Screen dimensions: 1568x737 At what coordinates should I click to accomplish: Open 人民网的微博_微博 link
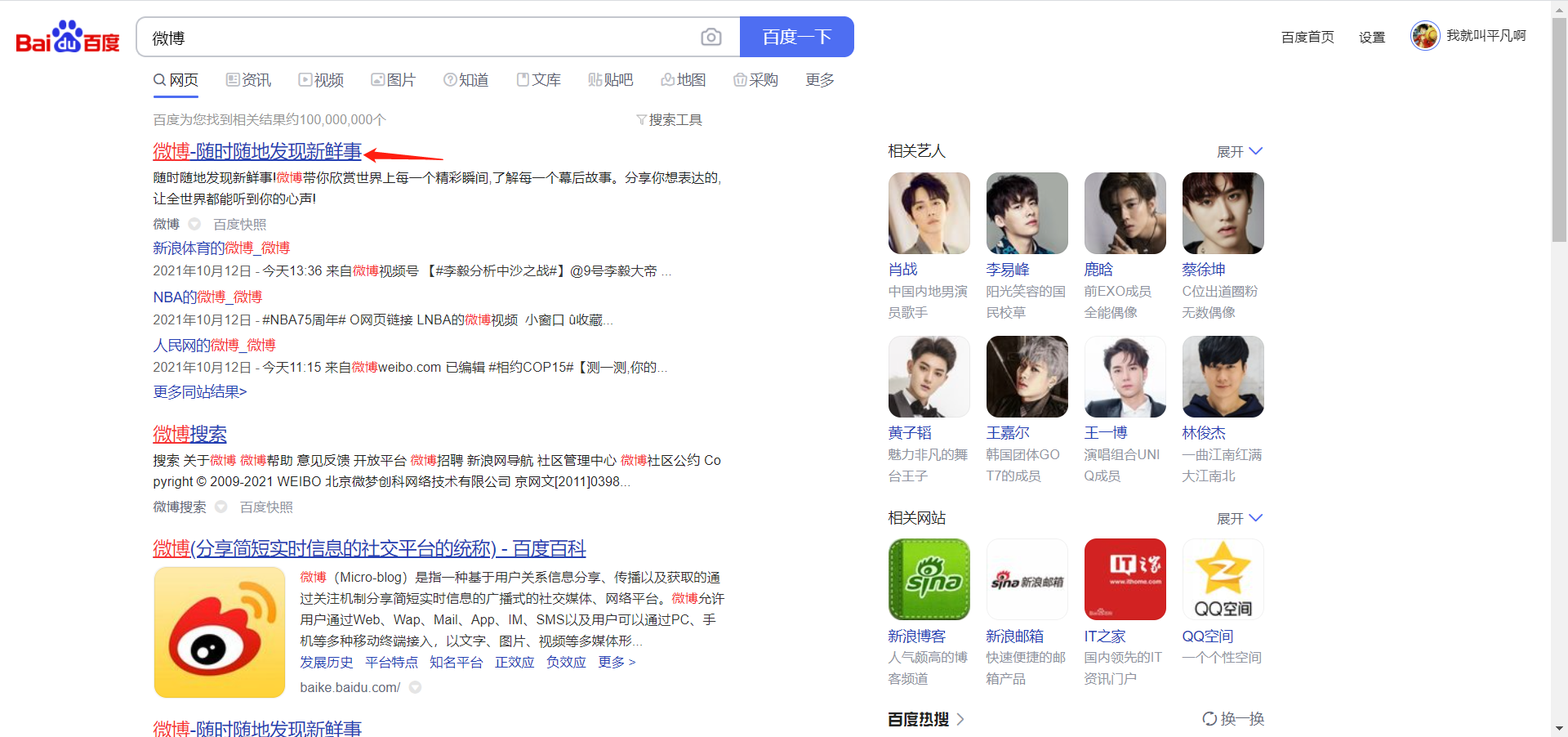click(x=214, y=345)
